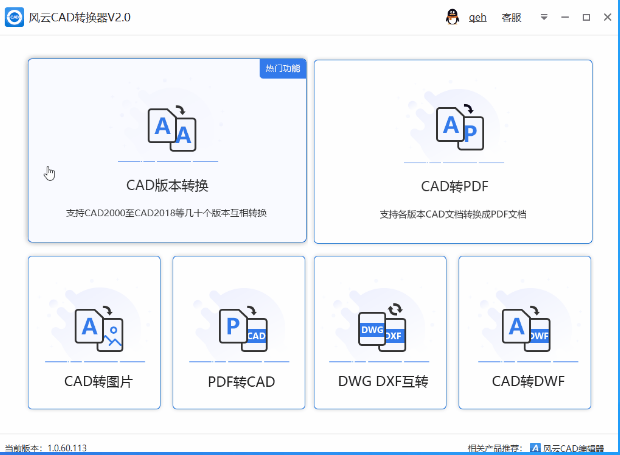Image resolution: width=620 pixels, height=455 pixels.
Task: Click the 相关产品推荐 label
Action: tap(495, 448)
